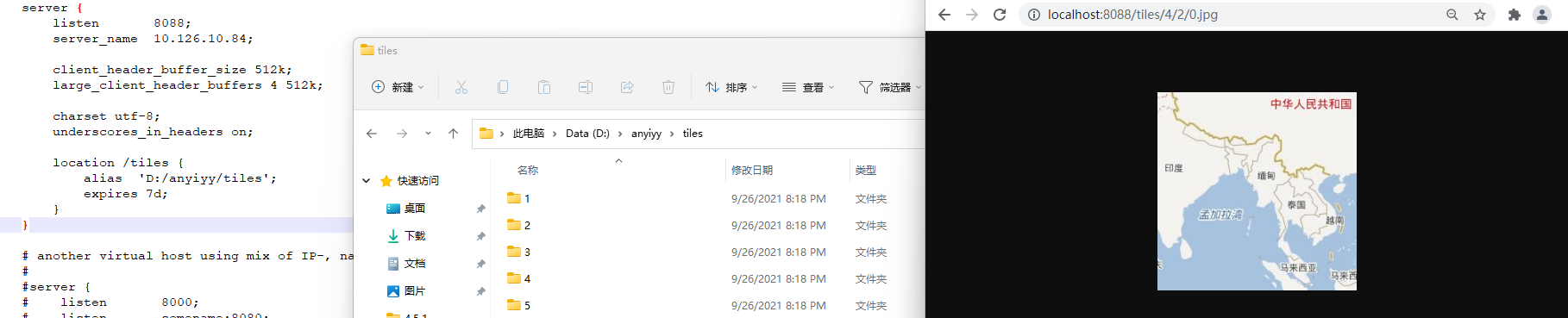Click 此电脑 in the address breadcrumb
This screenshot has width=1568, height=318.
529,134
